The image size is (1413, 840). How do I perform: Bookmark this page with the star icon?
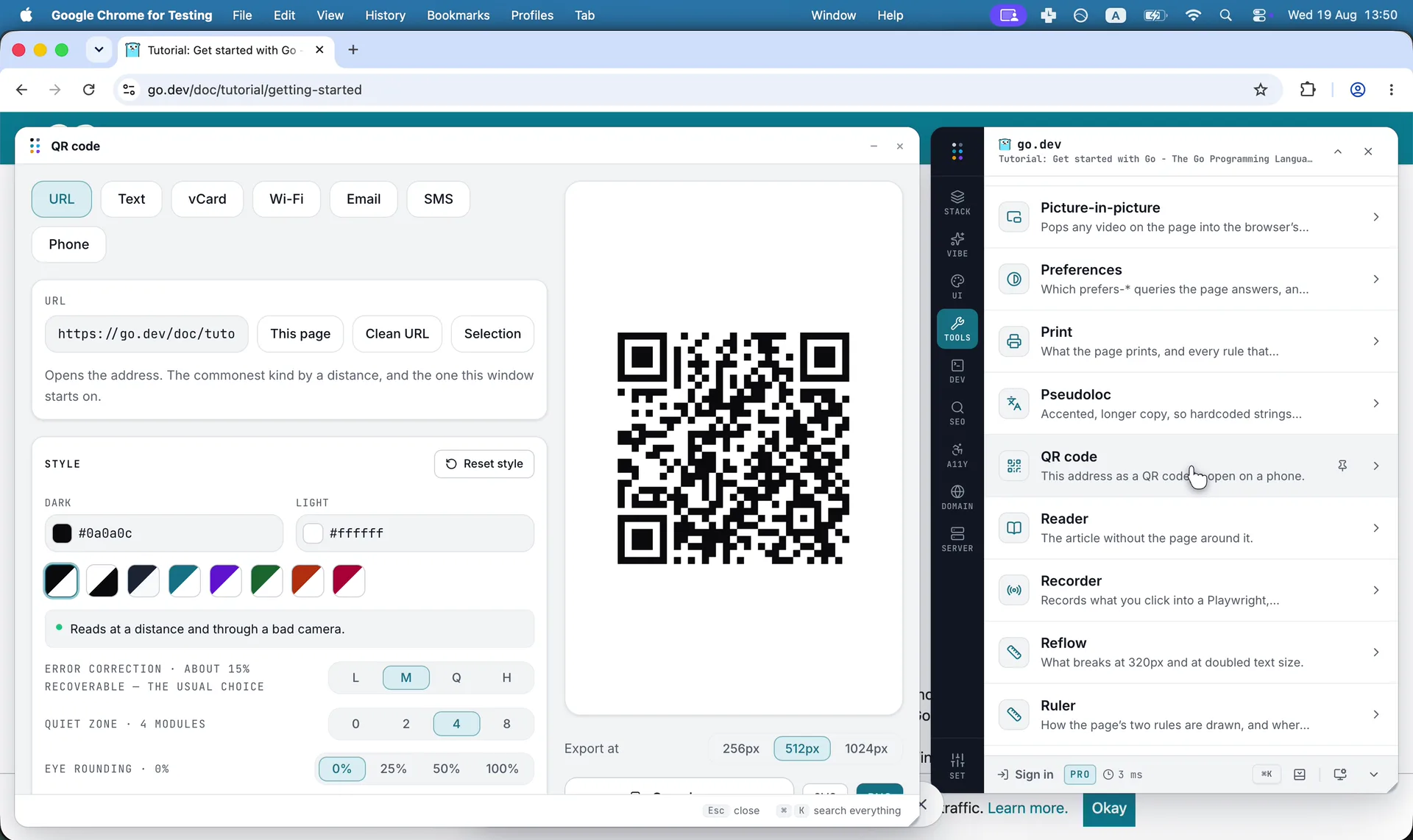point(1261,90)
